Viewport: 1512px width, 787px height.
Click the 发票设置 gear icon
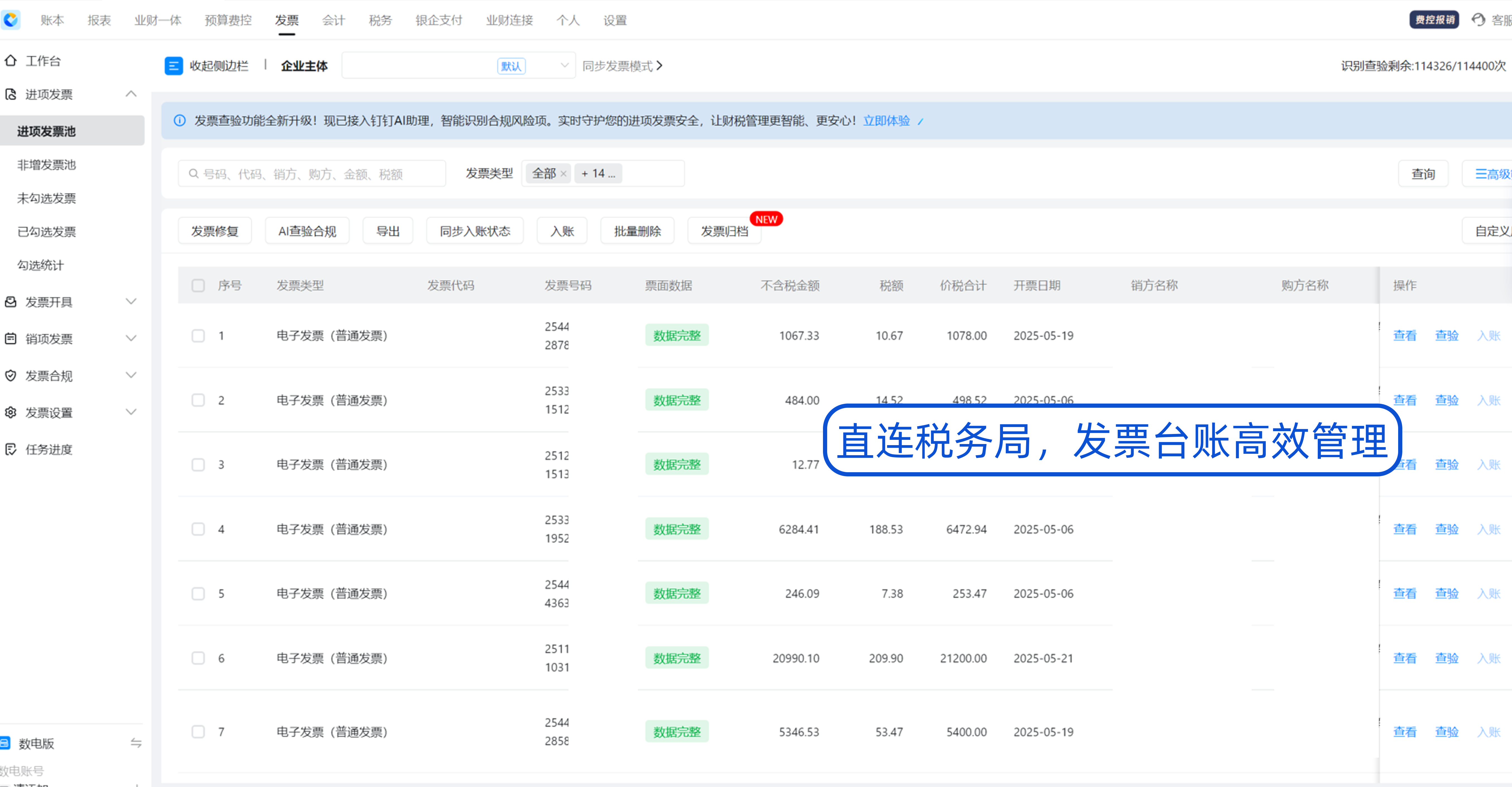[x=10, y=412]
